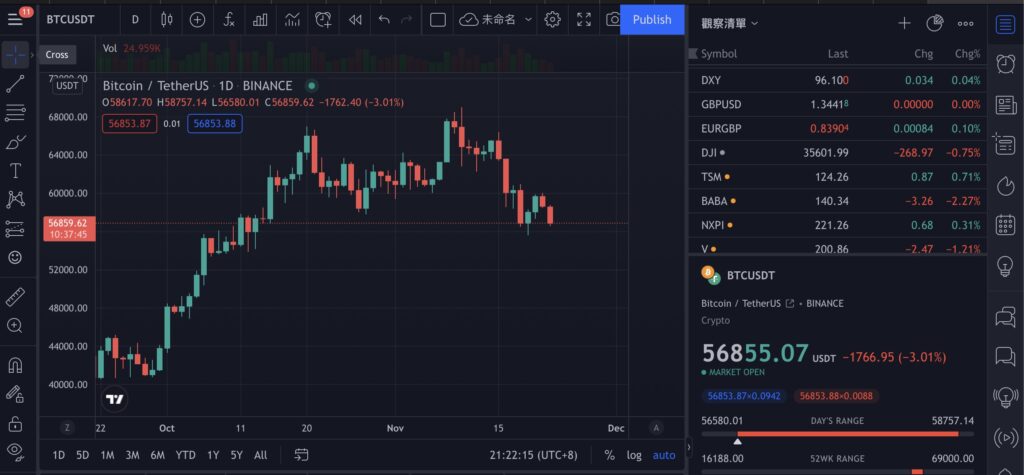This screenshot has height=475, width=1024.
Task: Open the go-to-date calendar icon
Action: click(301, 455)
